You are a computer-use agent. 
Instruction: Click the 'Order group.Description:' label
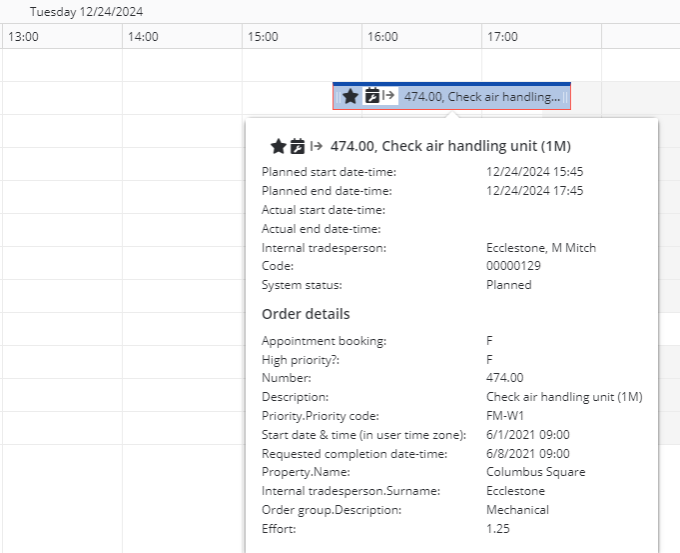click(x=331, y=510)
